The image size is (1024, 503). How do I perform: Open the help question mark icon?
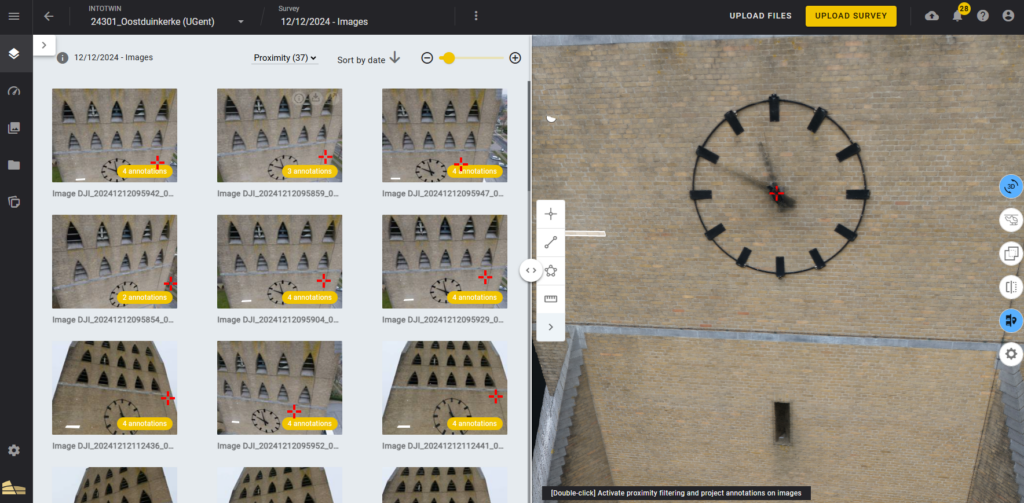[983, 16]
